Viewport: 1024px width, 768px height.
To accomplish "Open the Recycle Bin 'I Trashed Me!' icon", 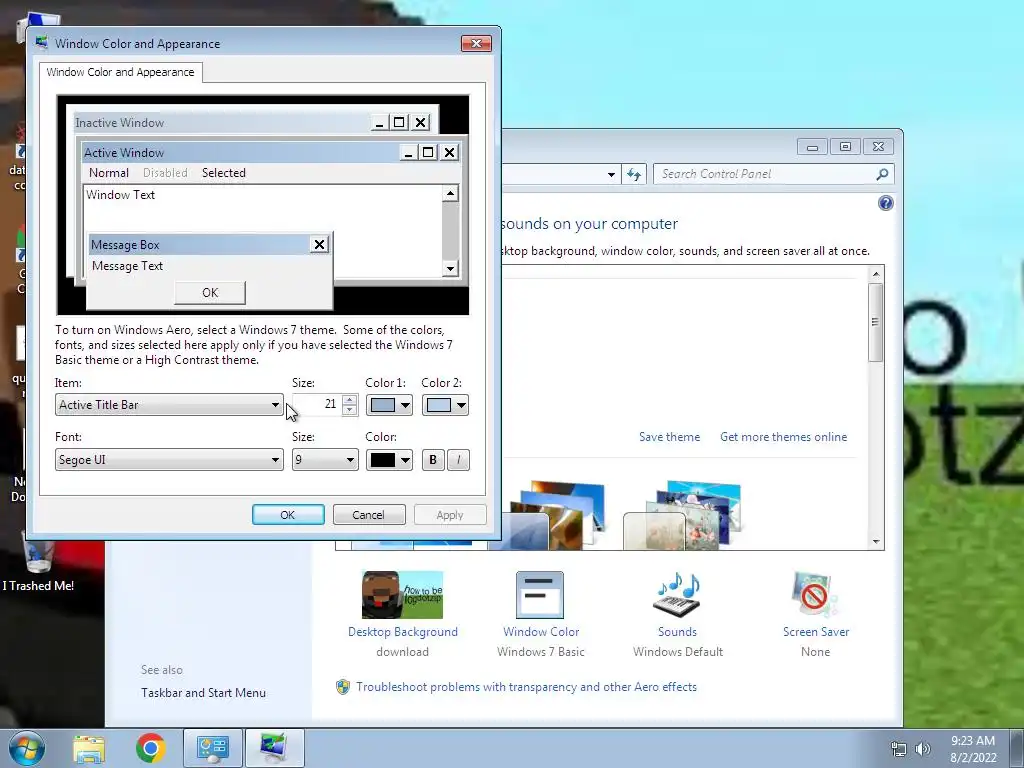I will (38, 562).
